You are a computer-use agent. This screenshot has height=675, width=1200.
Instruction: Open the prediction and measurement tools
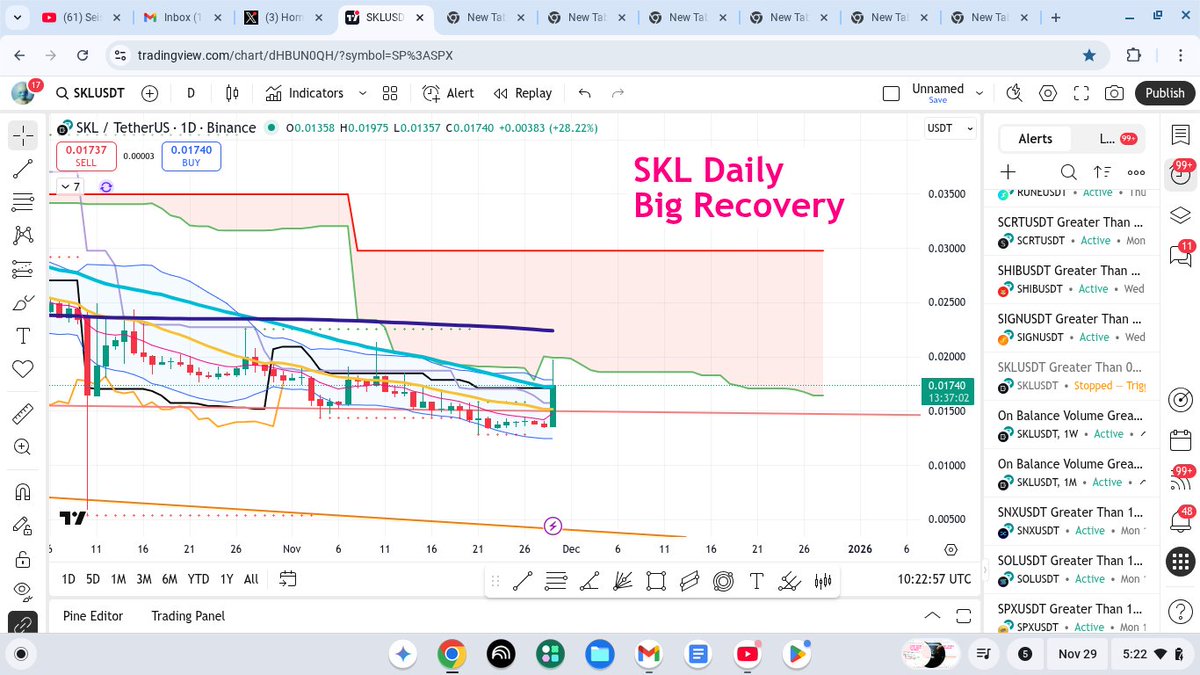[x=24, y=268]
